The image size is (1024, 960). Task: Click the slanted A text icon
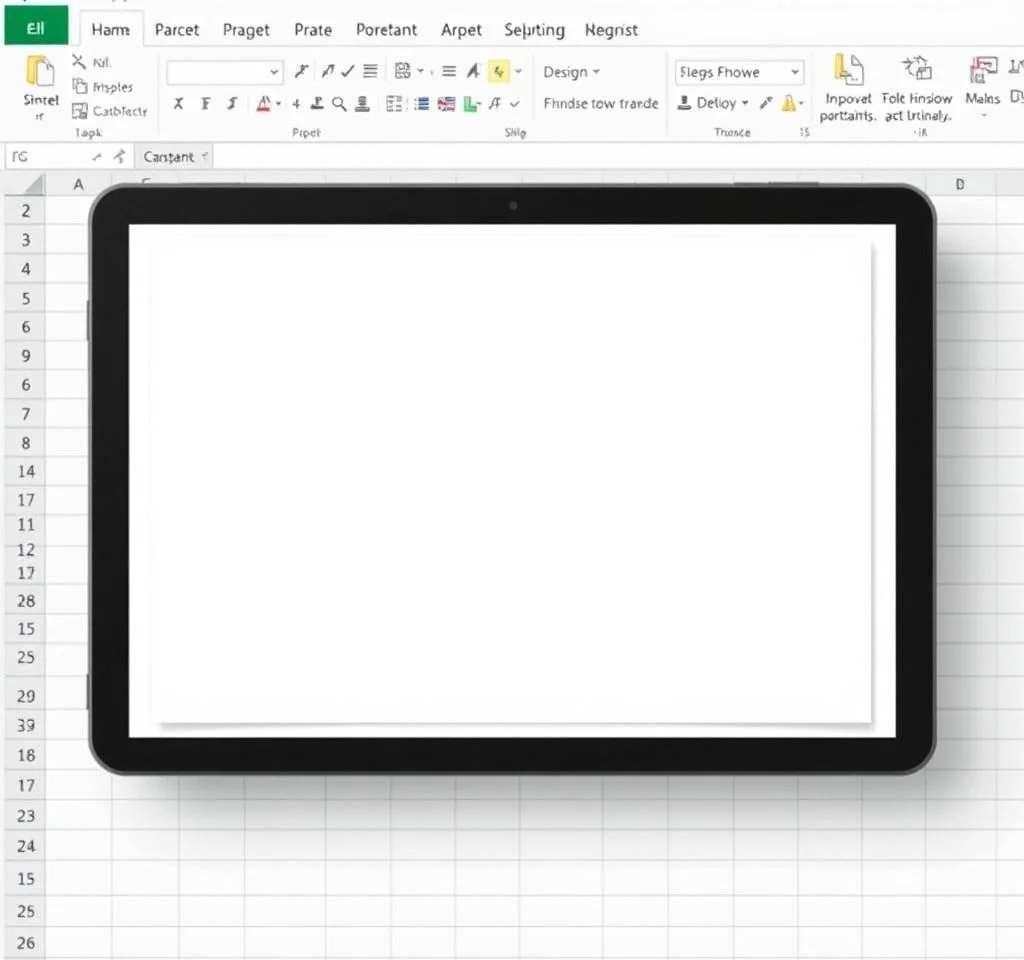point(473,71)
